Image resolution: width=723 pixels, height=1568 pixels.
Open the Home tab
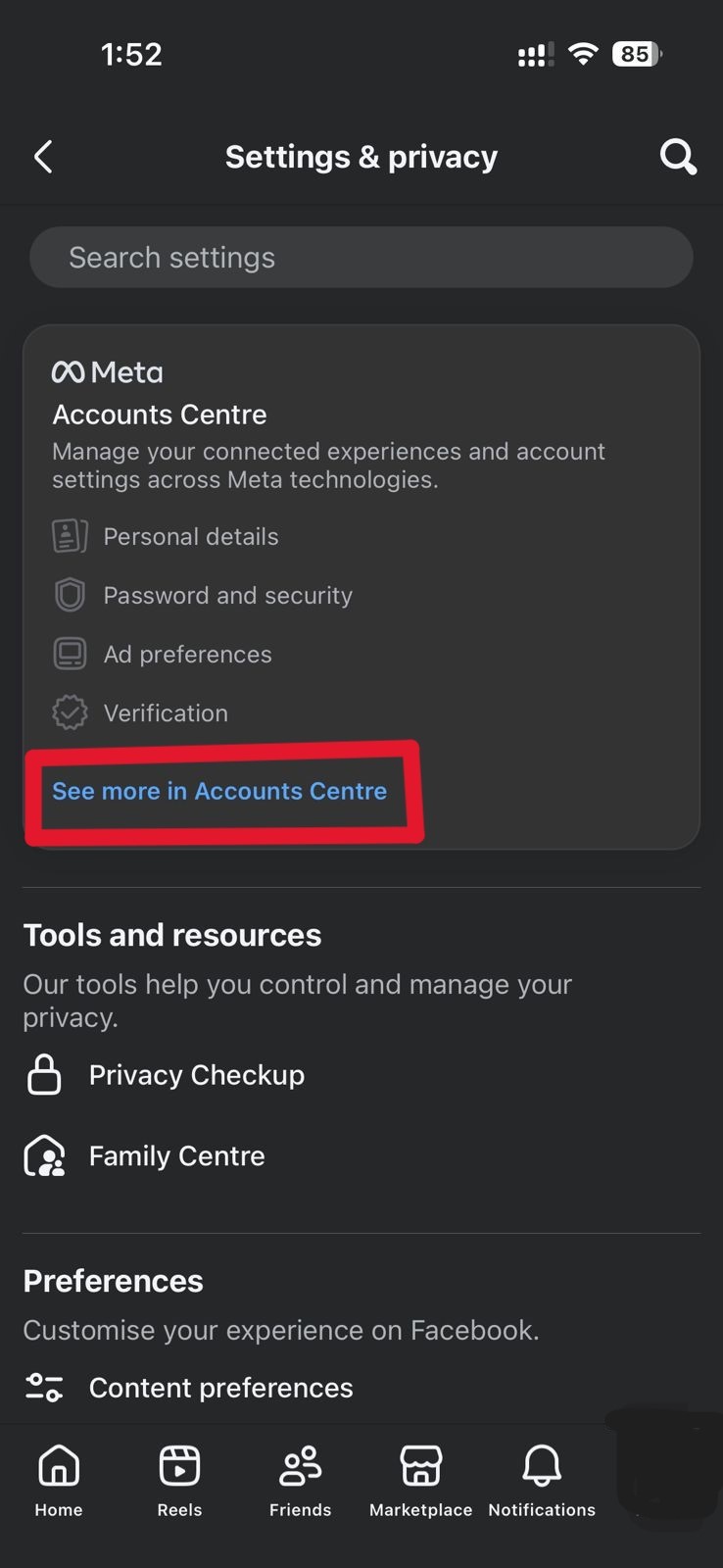click(x=59, y=1480)
